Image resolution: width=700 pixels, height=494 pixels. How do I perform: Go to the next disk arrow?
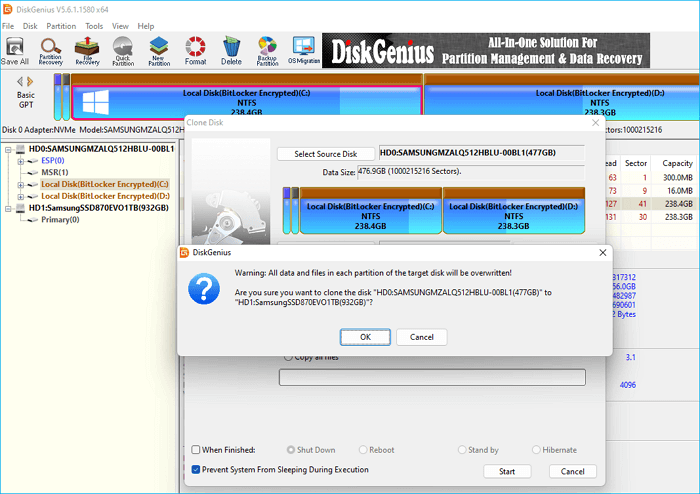[x=30, y=81]
